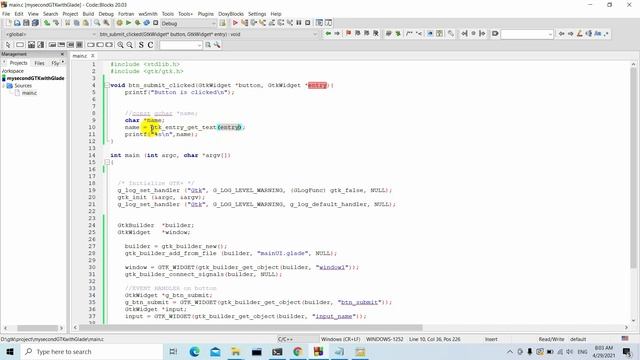Collapse the main function fold marker

107,162
